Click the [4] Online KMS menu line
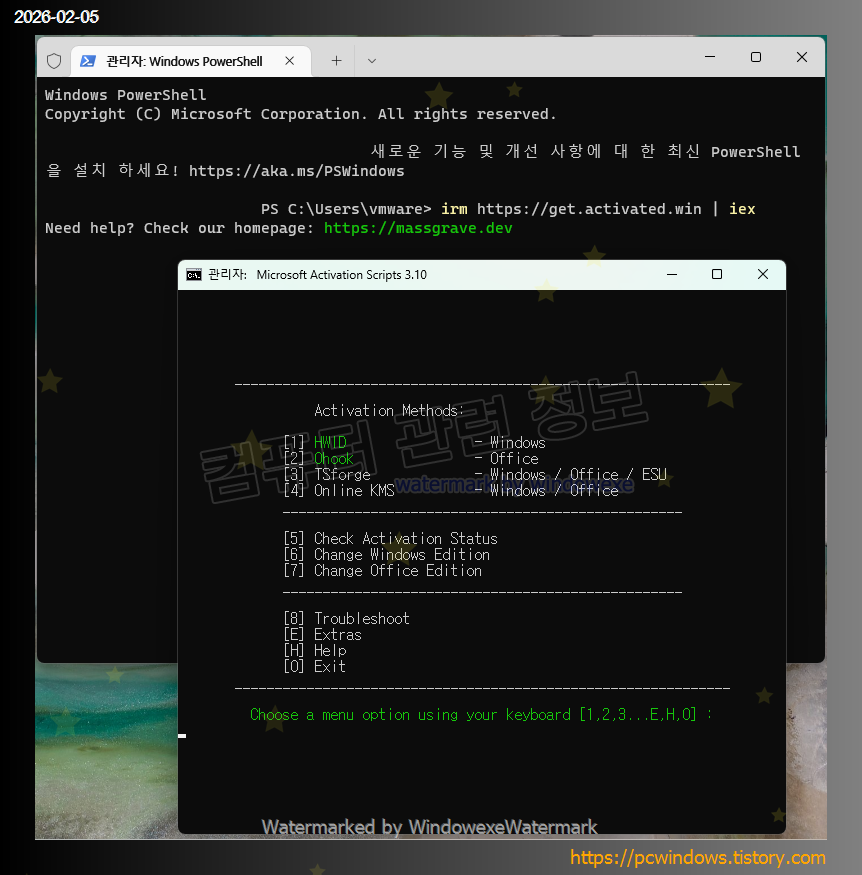Image resolution: width=862 pixels, height=875 pixels. click(451, 491)
